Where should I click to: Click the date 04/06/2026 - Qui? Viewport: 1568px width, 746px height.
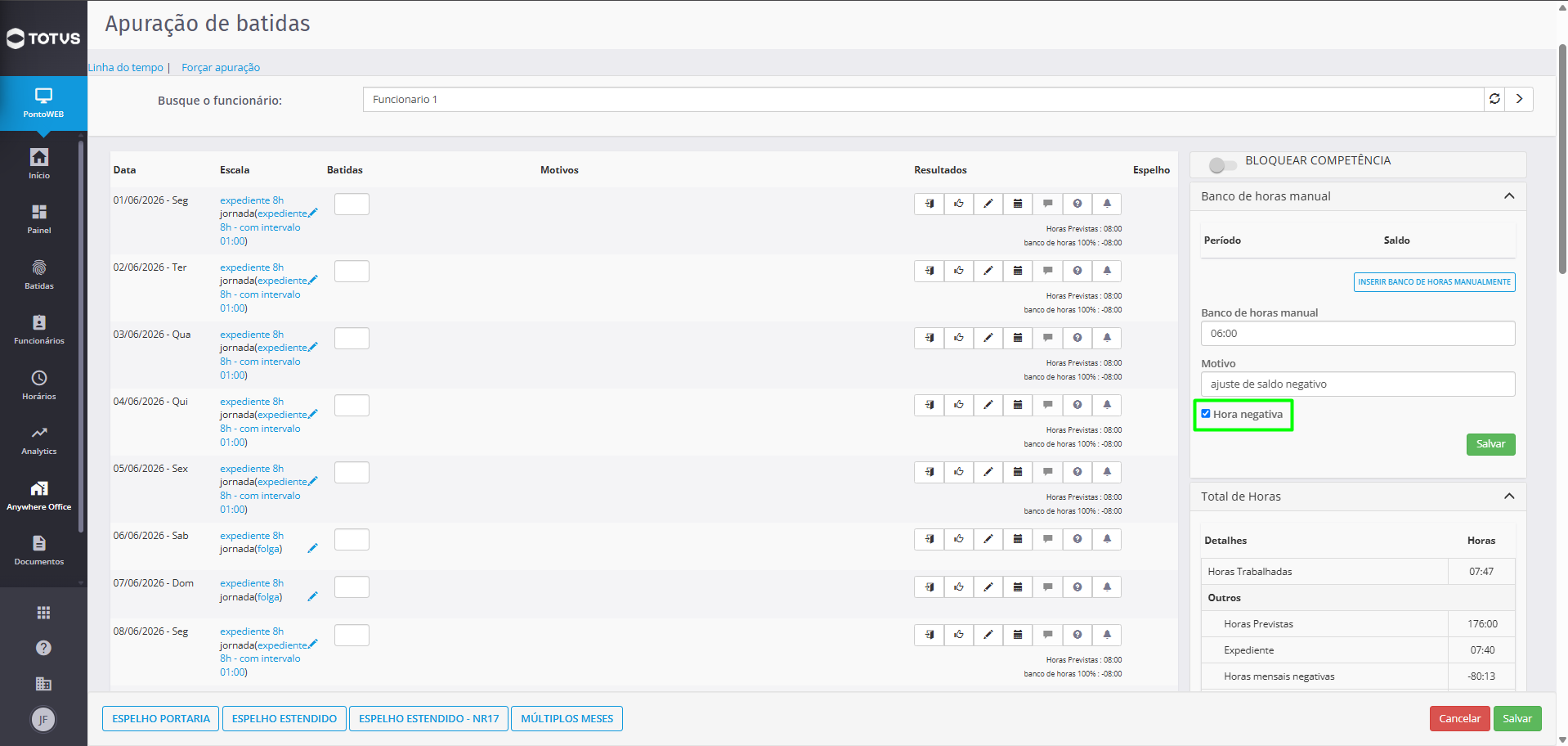tap(150, 402)
